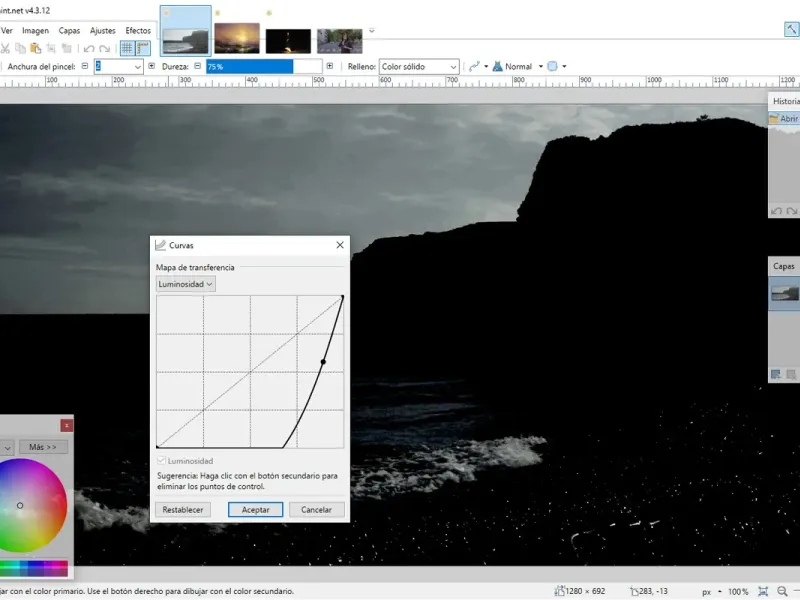Select the layer thumbnail in Capas panel
The height and width of the screenshot is (600, 800).
(x=785, y=293)
